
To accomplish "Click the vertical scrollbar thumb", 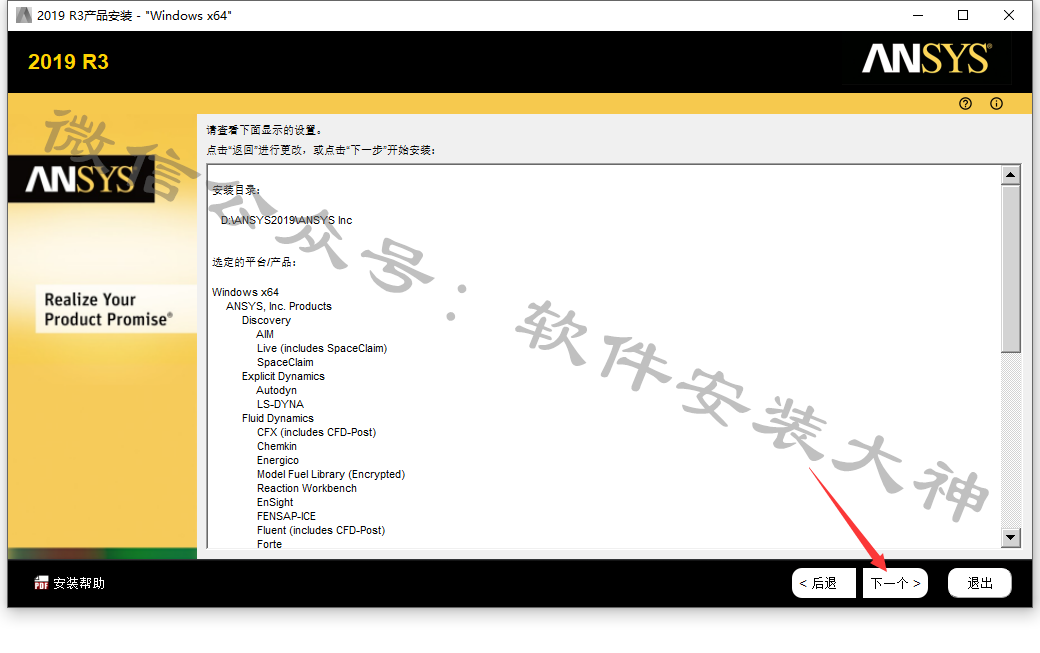I will [1011, 269].
